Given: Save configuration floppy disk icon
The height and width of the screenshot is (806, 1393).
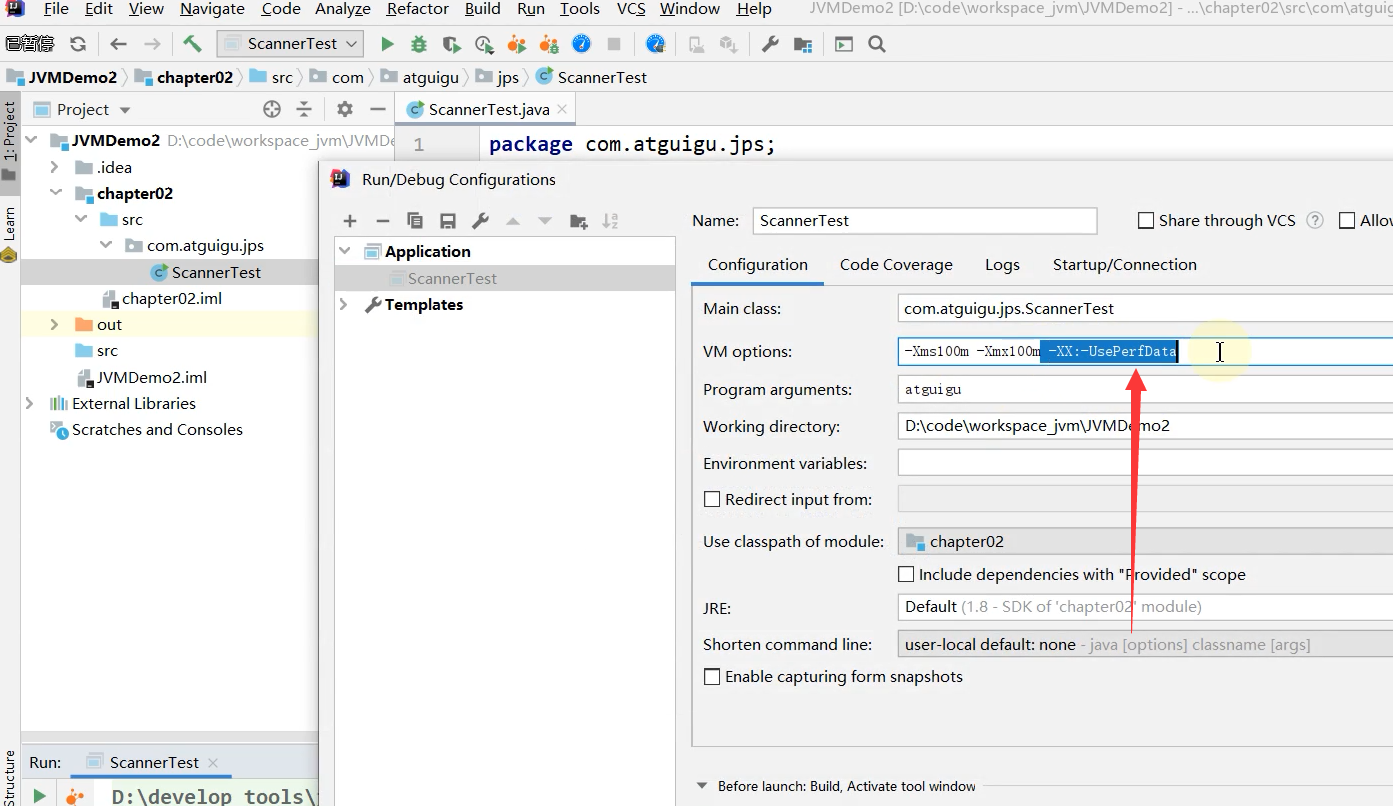Looking at the screenshot, I should click(448, 221).
